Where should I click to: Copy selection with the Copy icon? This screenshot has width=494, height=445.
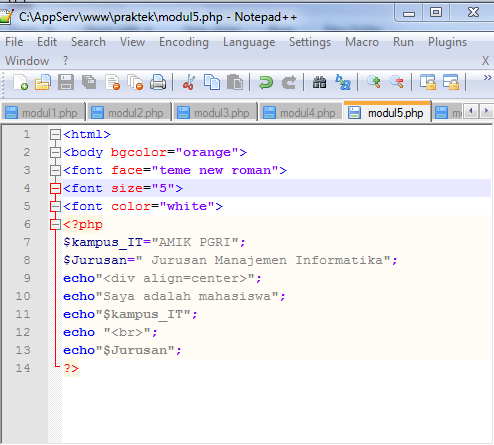click(212, 82)
